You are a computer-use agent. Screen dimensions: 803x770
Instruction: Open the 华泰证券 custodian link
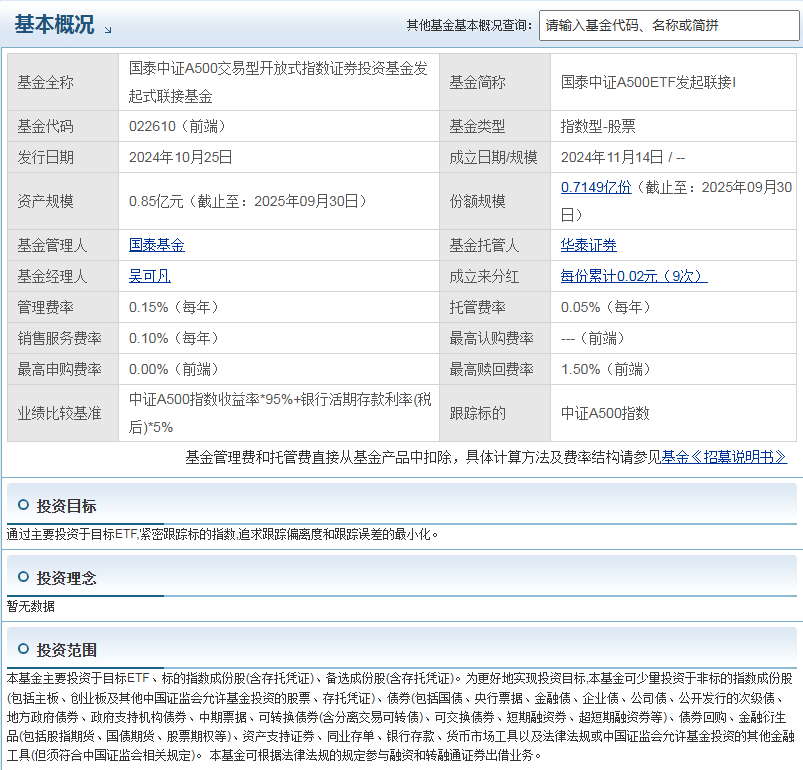588,245
